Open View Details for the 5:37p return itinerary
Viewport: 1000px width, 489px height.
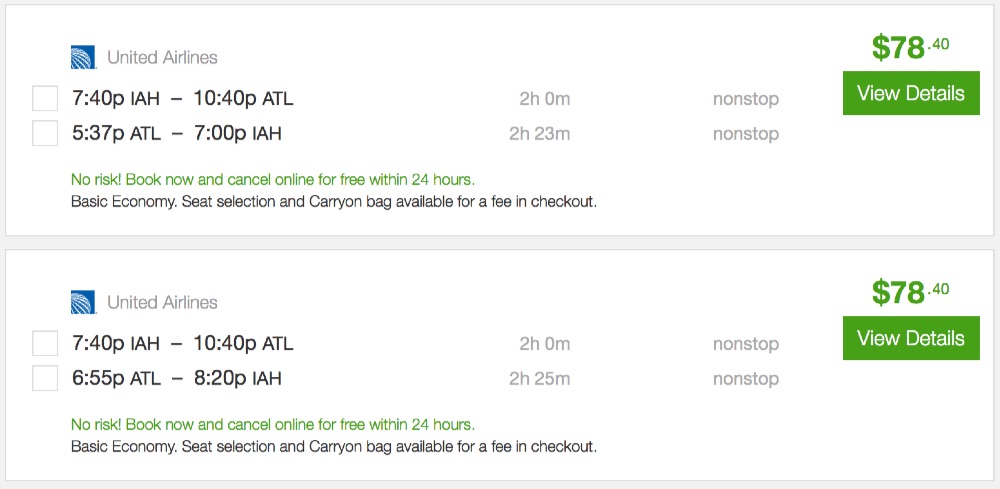(910, 93)
